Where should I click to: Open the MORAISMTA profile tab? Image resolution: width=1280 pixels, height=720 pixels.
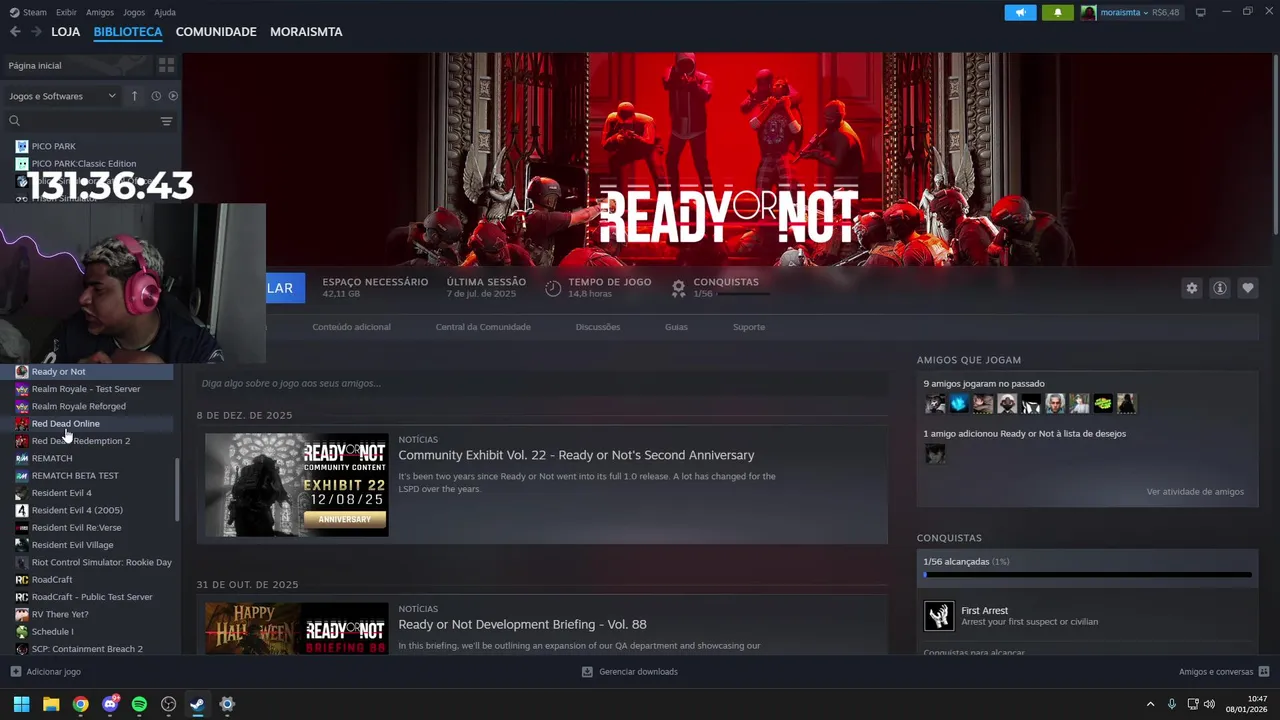click(306, 32)
